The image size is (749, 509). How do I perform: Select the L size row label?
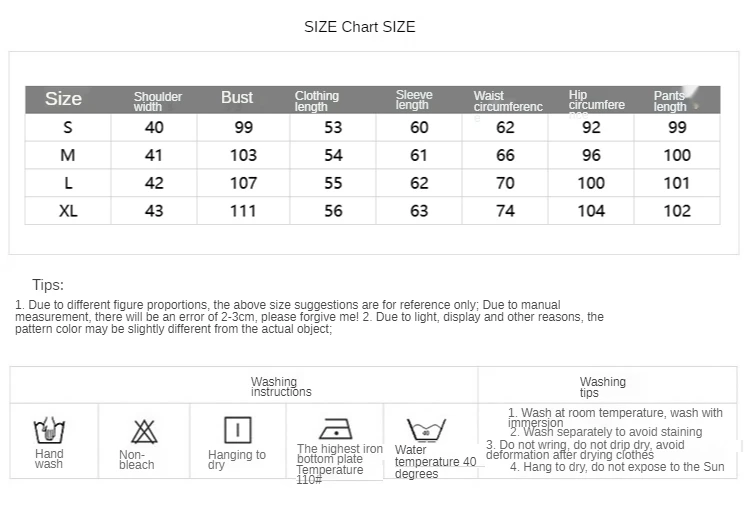click(68, 183)
